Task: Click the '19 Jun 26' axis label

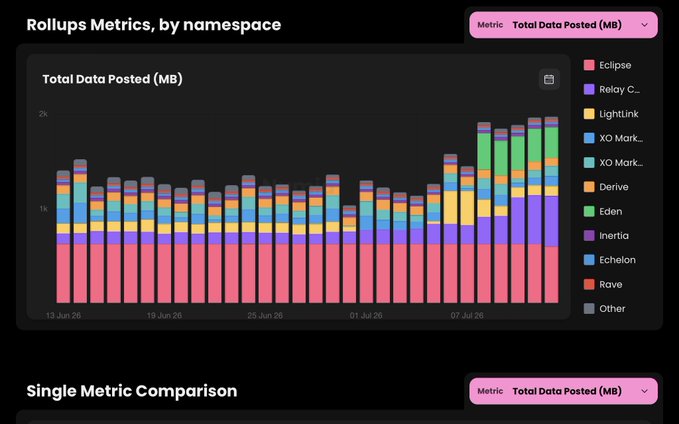Action: pos(164,315)
